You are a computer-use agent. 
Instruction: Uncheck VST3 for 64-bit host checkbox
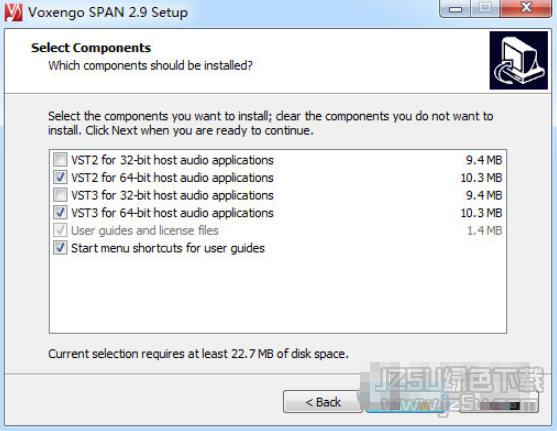tap(60, 212)
